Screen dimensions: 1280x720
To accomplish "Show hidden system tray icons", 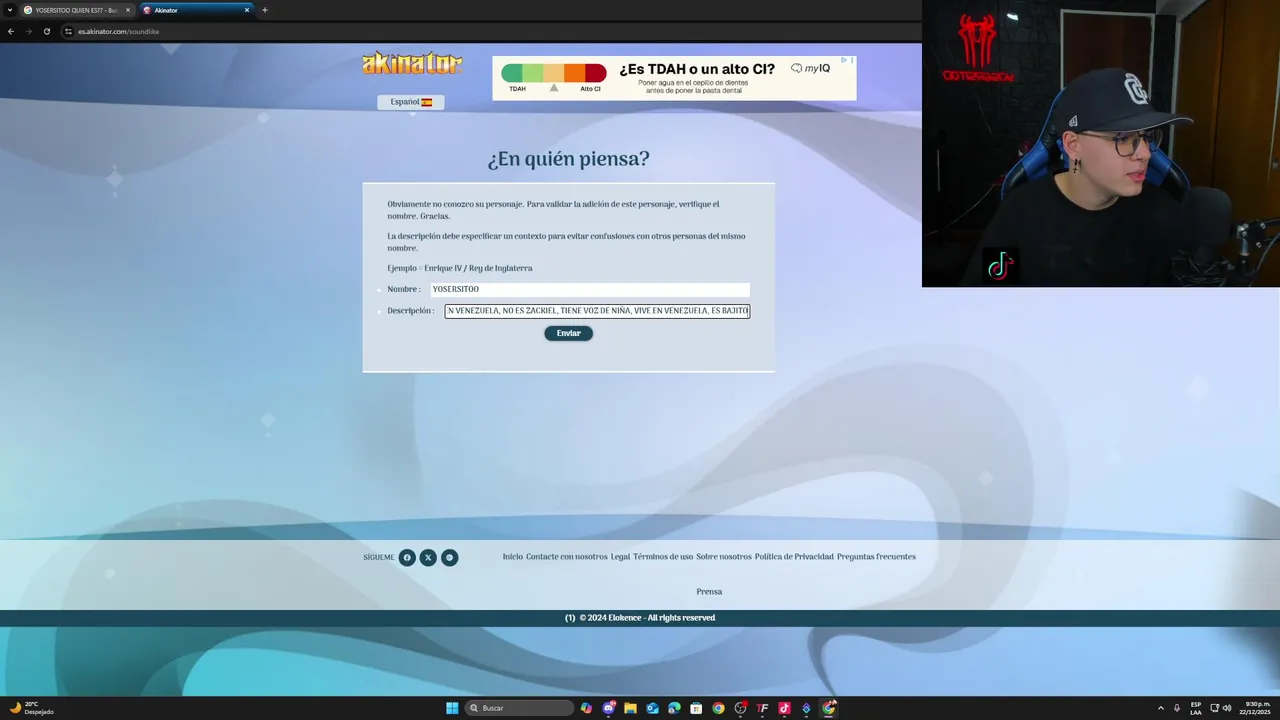I will pyautogui.click(x=1160, y=708).
